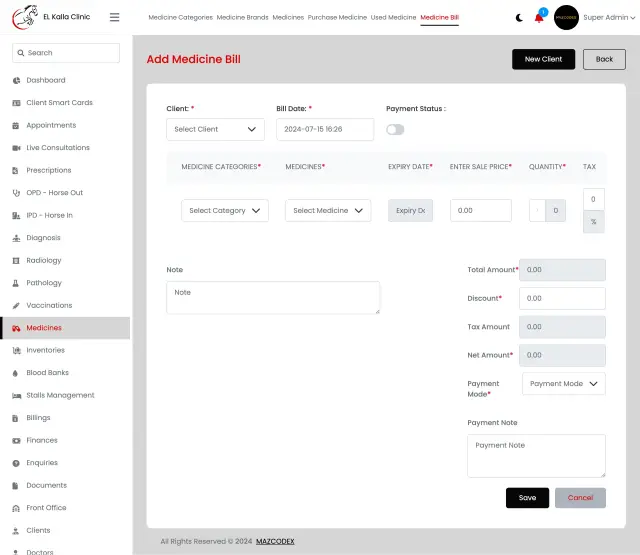Open the Used Medicine tab
This screenshot has height=555, width=640.
tap(393, 18)
